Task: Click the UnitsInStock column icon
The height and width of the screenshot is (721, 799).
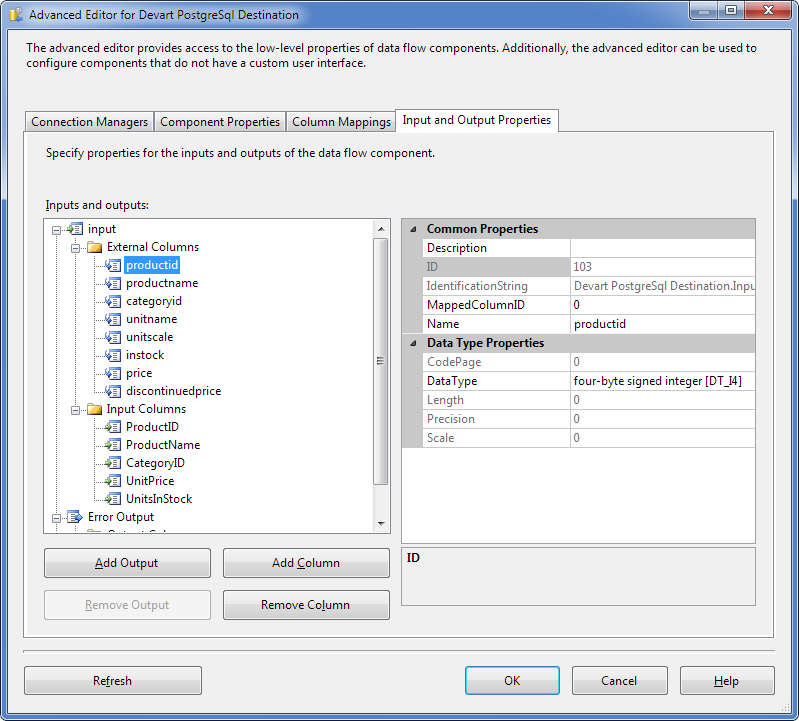Action: [113, 499]
